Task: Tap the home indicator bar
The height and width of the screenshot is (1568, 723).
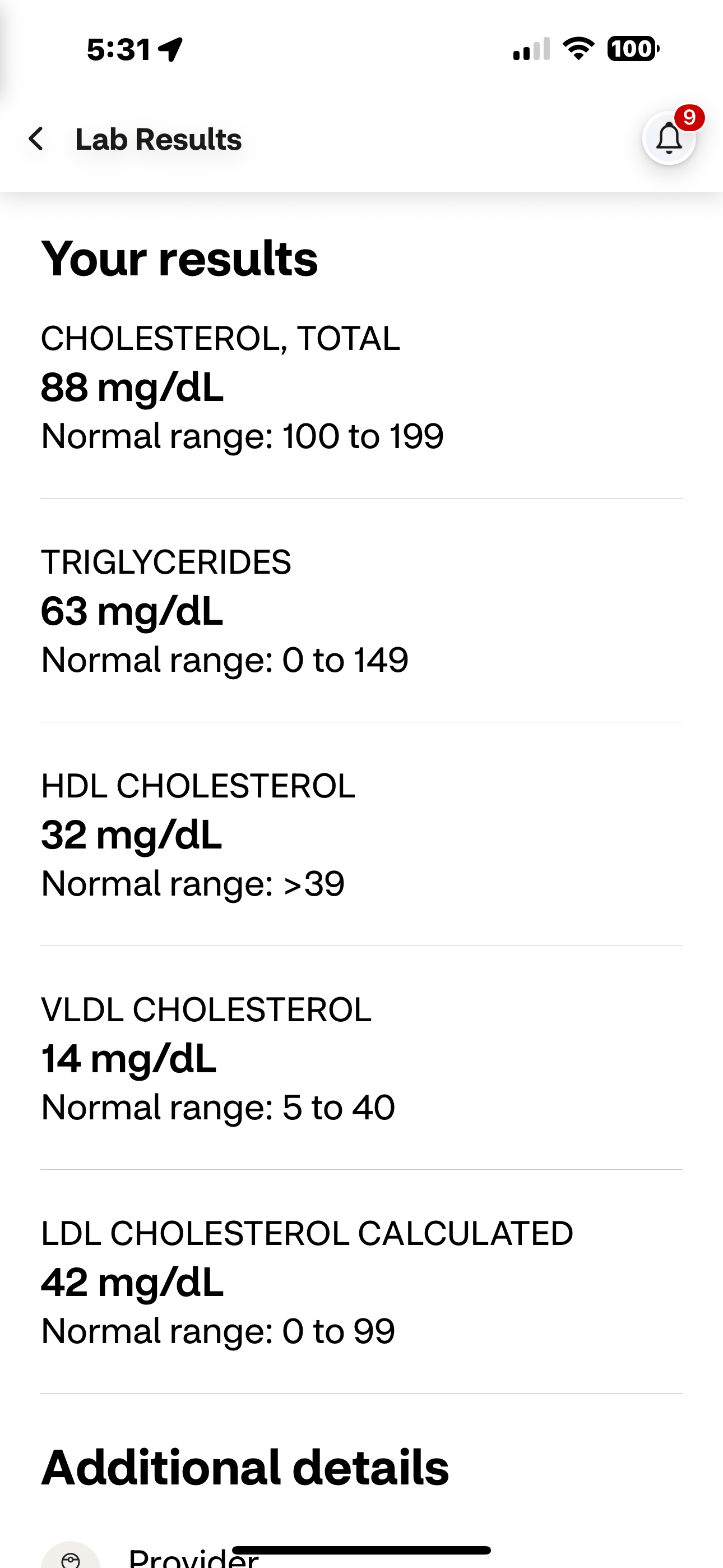Action: [x=361, y=1549]
